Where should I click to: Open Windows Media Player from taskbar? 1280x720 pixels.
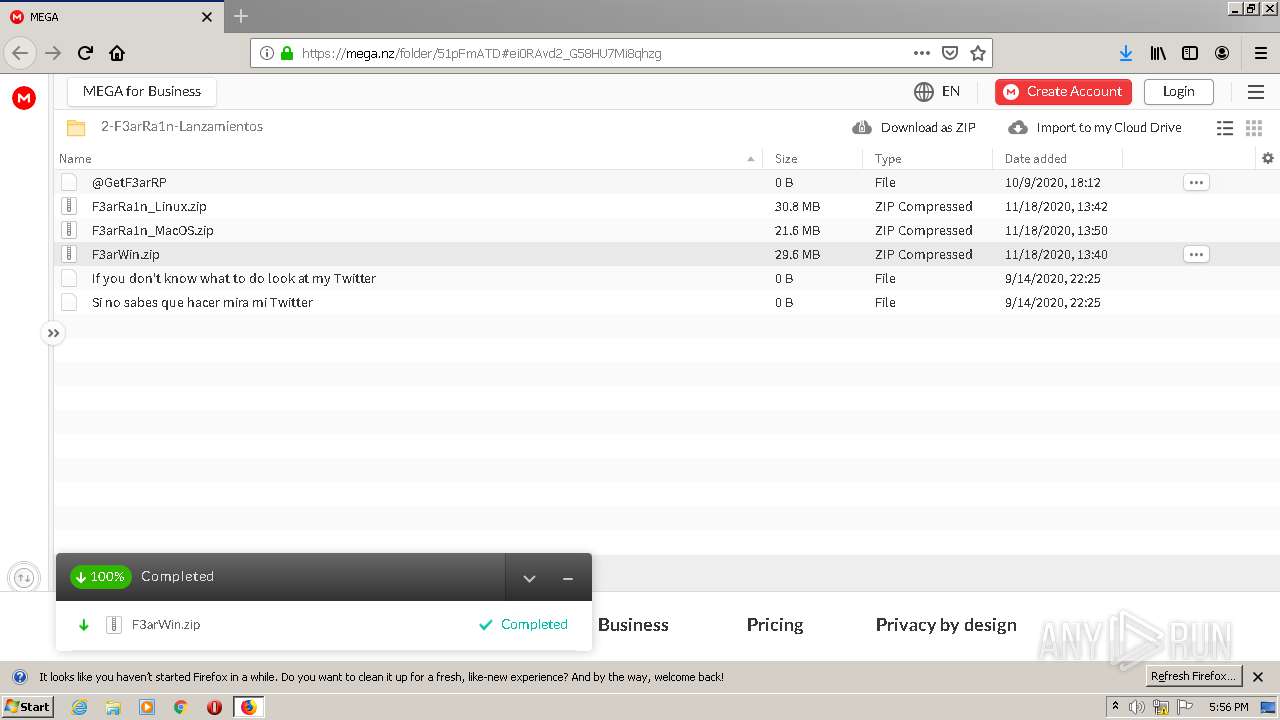point(147,707)
